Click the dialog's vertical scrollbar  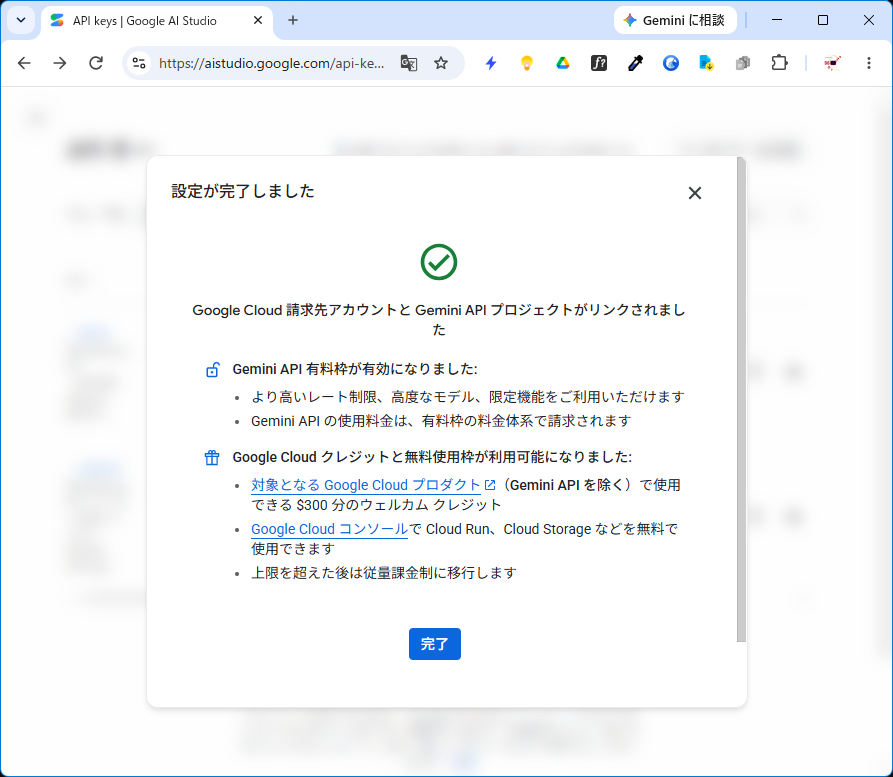click(x=741, y=399)
